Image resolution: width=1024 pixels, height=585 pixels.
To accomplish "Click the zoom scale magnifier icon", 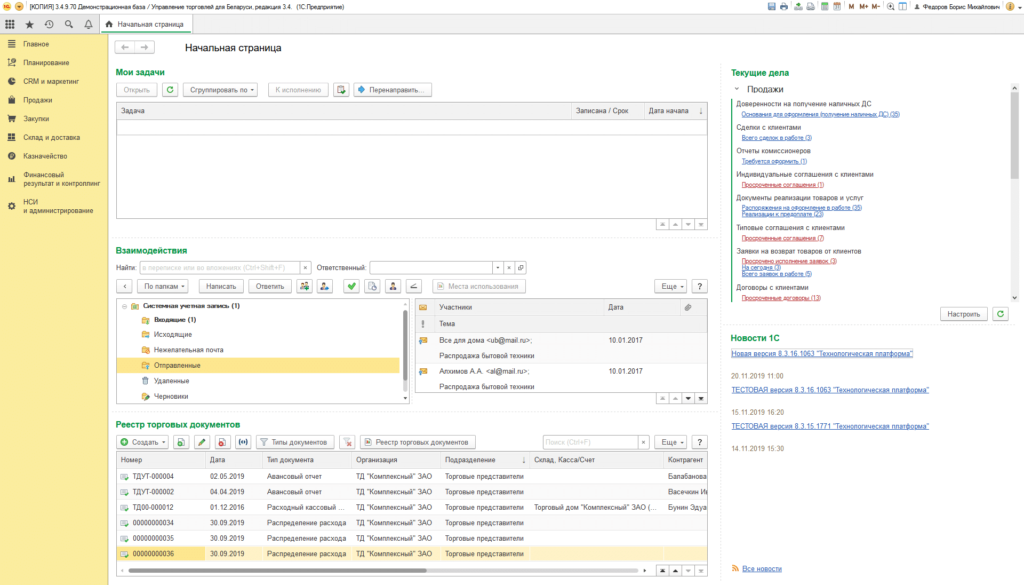I will click(890, 7).
